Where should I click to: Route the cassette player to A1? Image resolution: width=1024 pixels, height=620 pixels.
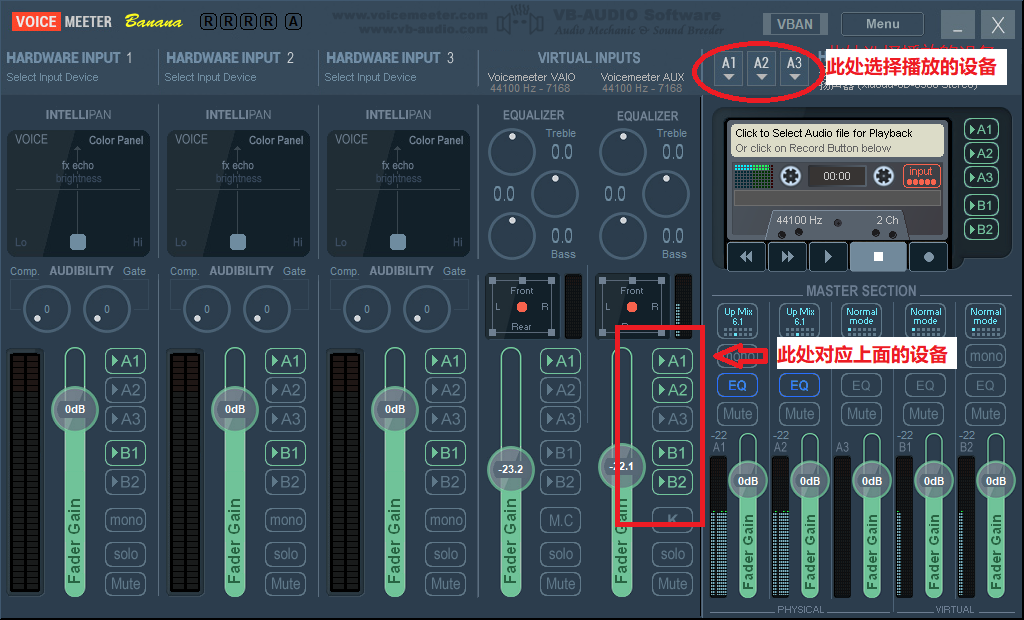click(981, 129)
